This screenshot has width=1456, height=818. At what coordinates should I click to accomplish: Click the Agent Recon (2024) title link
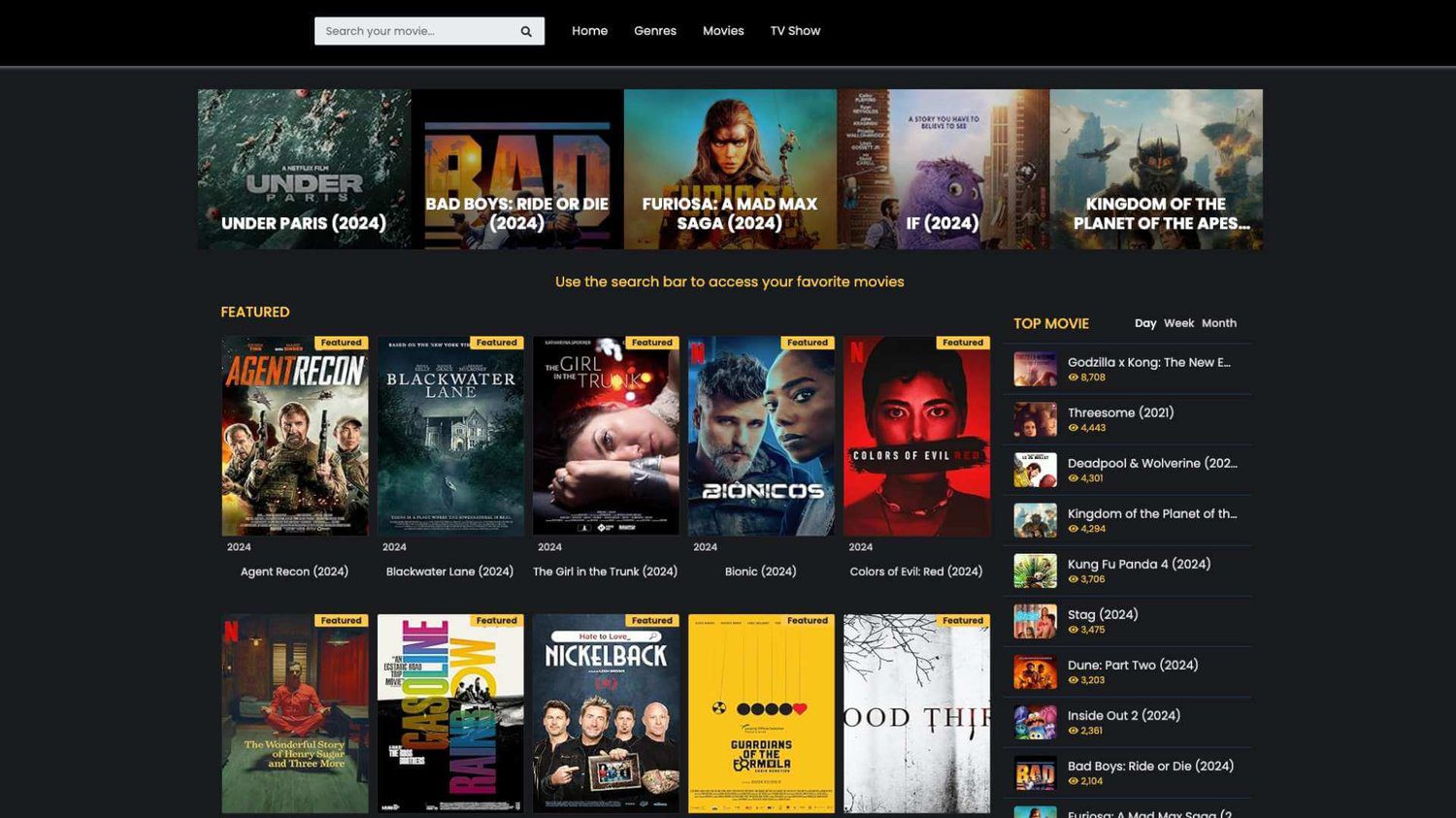(x=294, y=572)
